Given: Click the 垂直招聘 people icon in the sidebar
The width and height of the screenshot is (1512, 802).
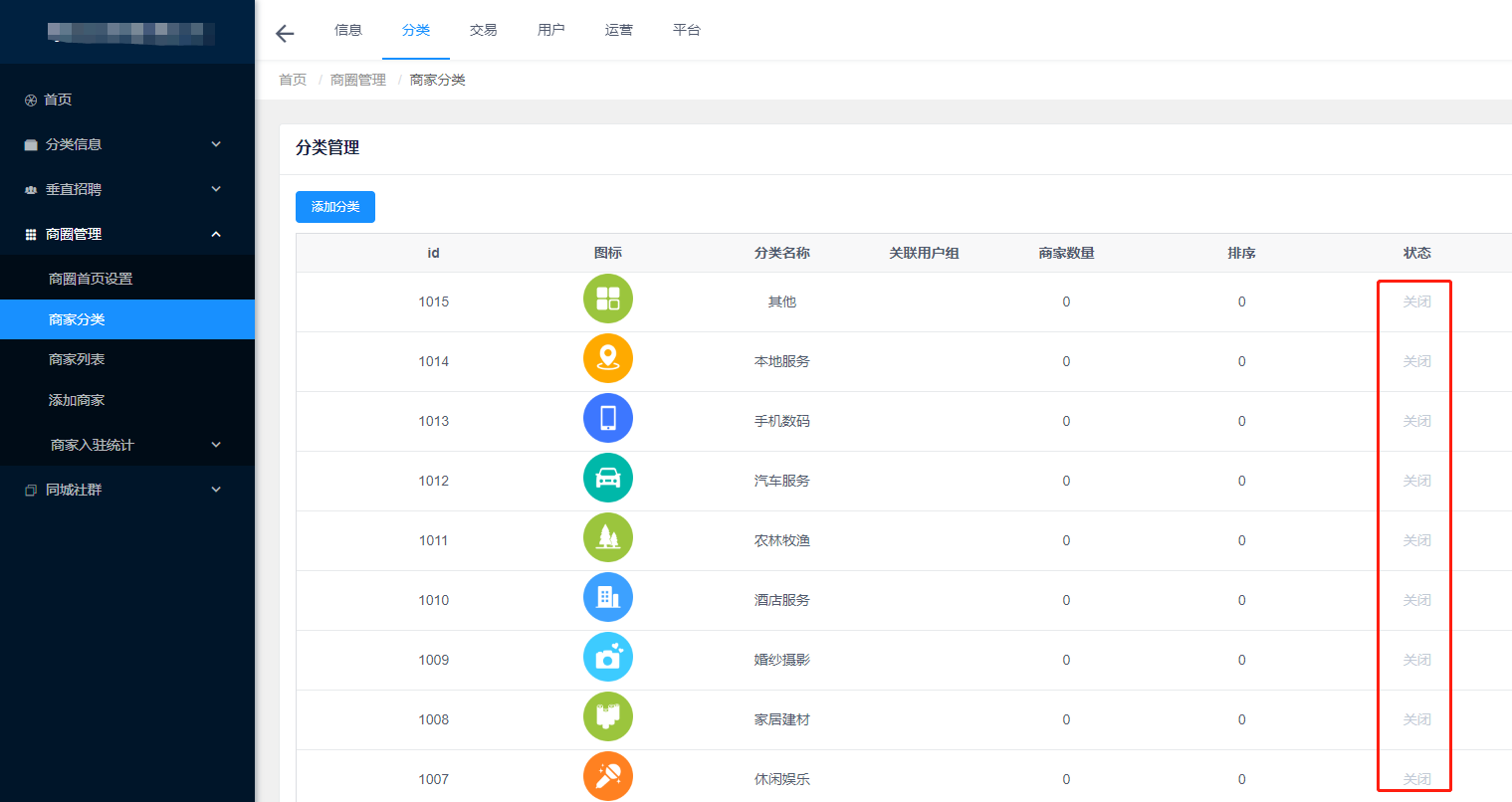Looking at the screenshot, I should click(x=31, y=190).
